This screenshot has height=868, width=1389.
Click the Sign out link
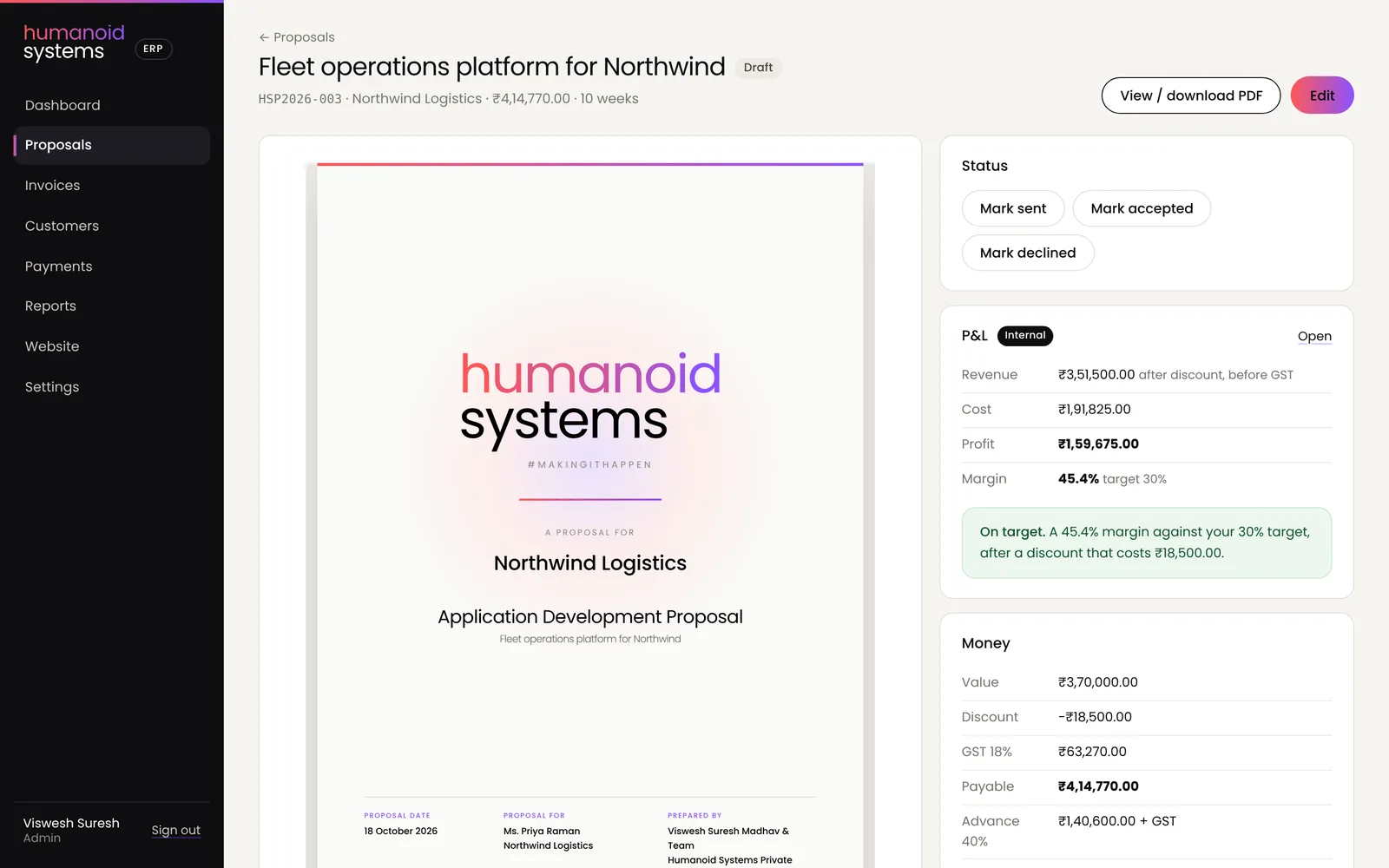175,830
